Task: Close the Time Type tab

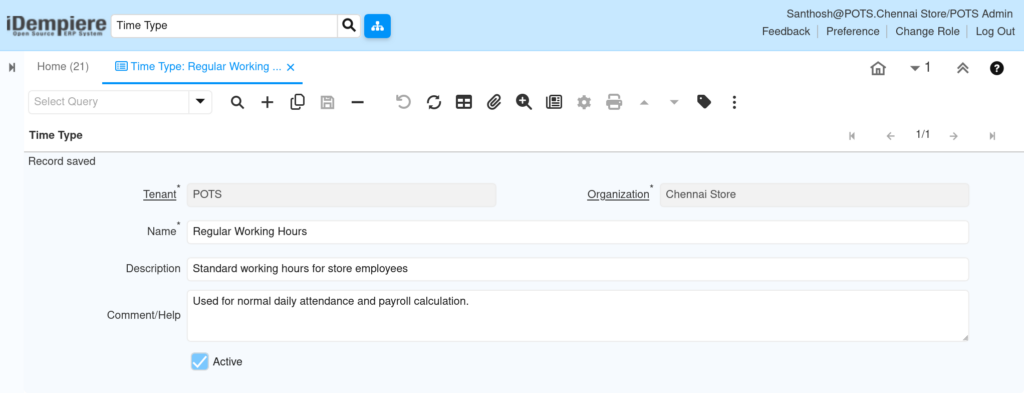Action: click(291, 67)
